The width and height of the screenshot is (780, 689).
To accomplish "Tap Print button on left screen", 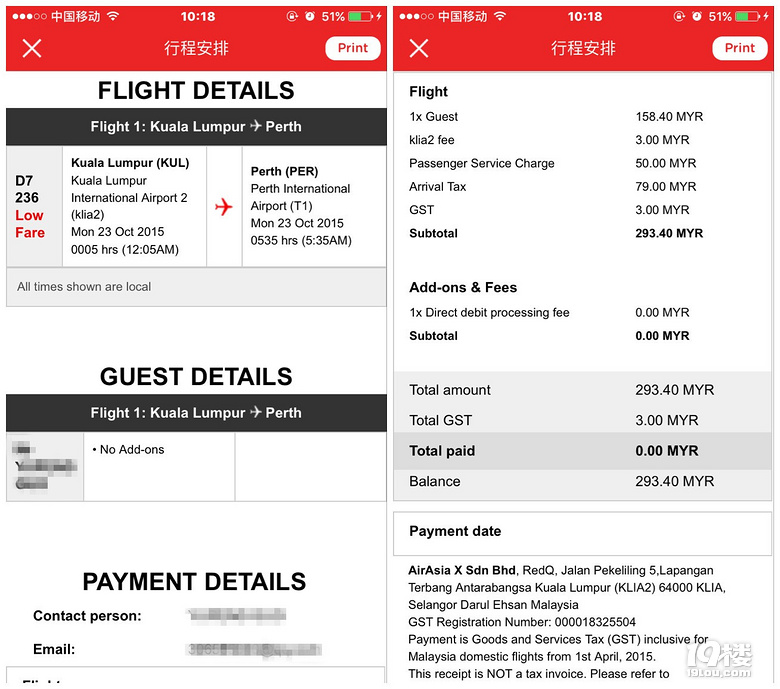I will 353,48.
